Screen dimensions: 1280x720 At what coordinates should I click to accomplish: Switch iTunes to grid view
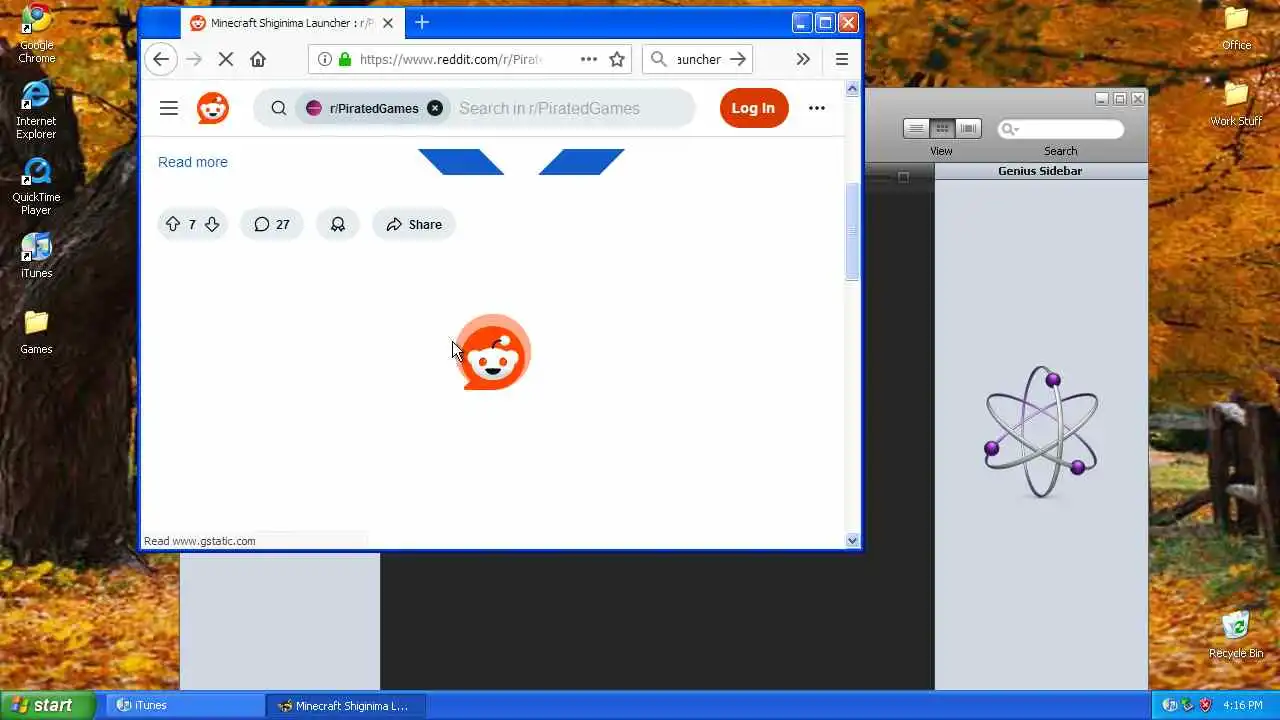coord(942,128)
